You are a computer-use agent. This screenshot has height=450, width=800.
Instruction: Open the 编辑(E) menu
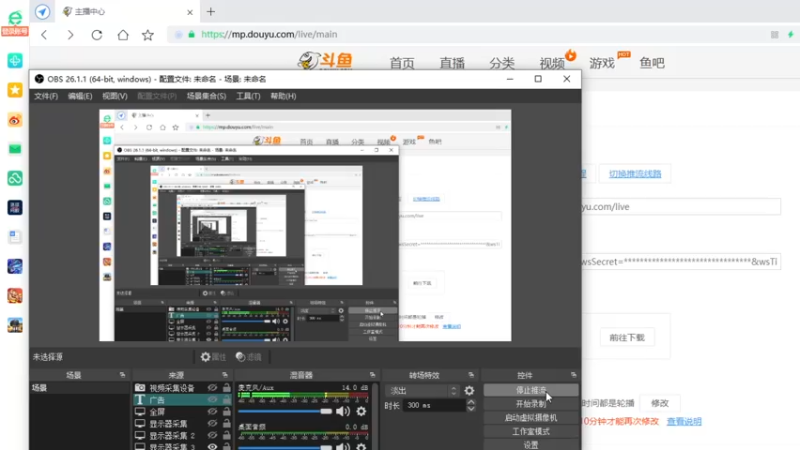pyautogui.click(x=80, y=96)
